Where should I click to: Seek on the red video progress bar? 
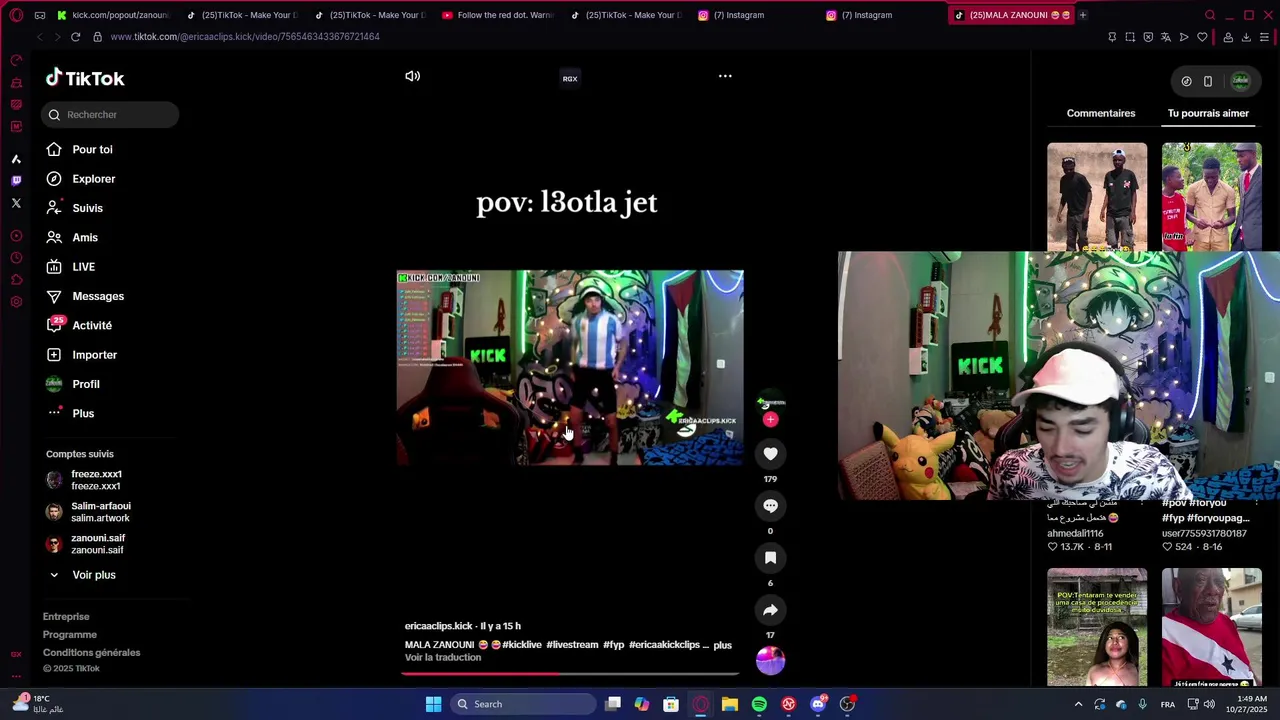pyautogui.click(x=570, y=673)
